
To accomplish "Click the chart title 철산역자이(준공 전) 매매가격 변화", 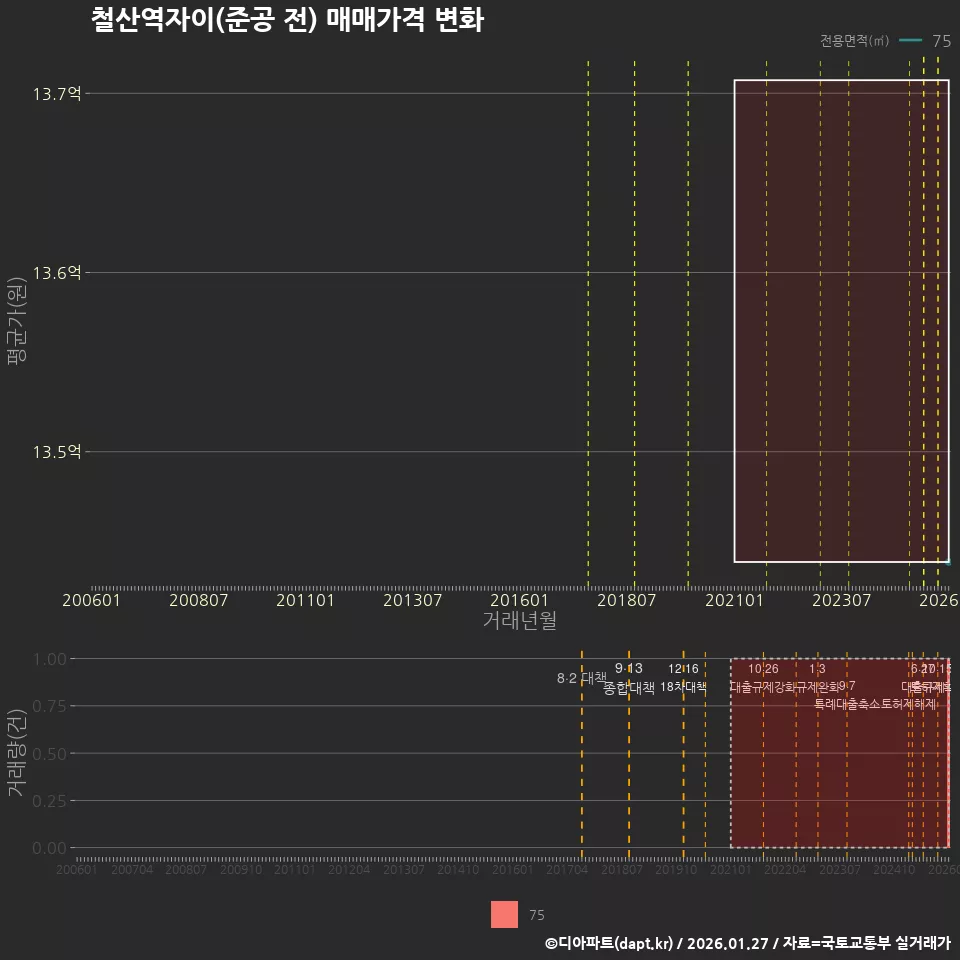I will [288, 20].
